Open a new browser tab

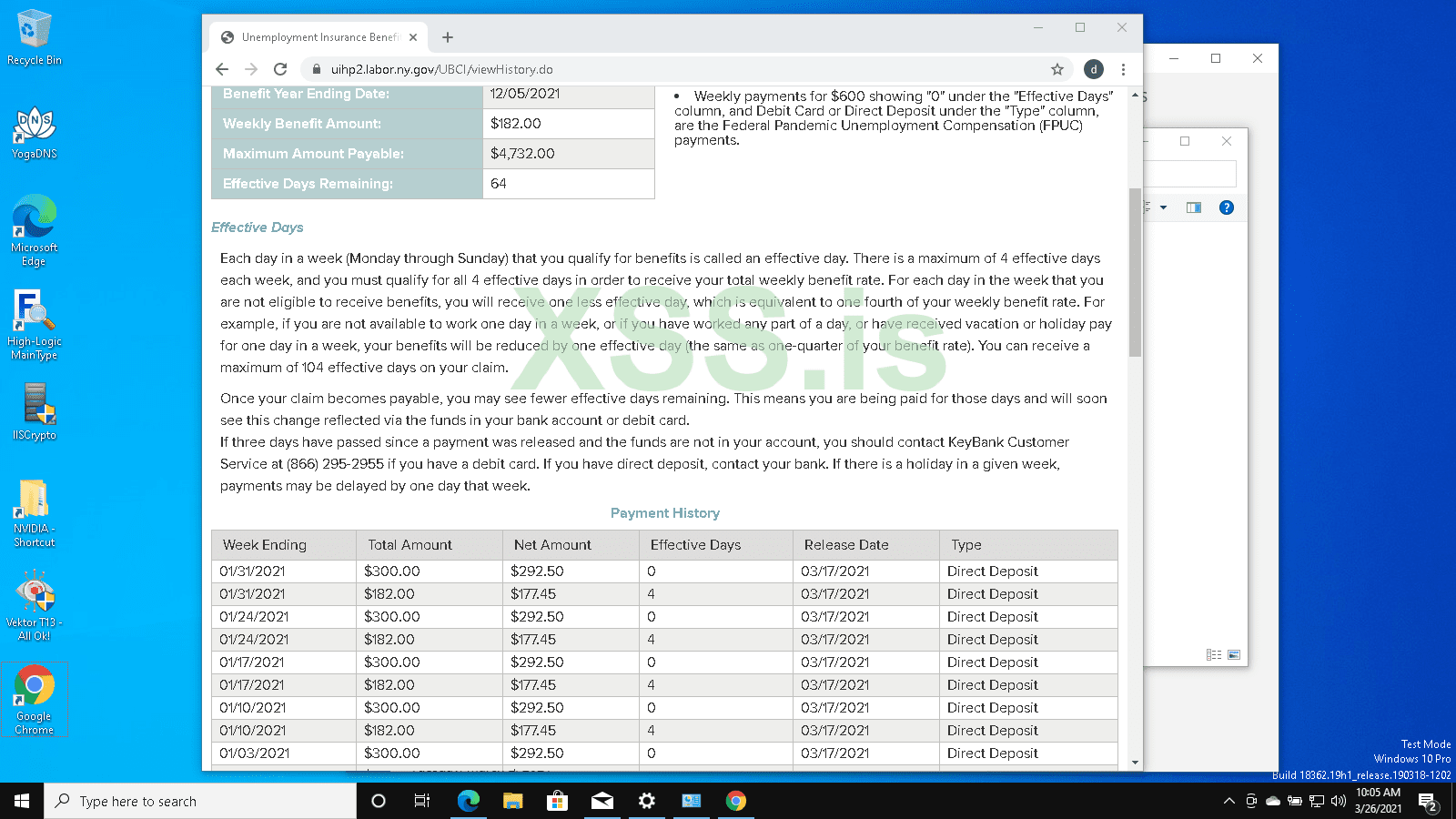point(448,37)
